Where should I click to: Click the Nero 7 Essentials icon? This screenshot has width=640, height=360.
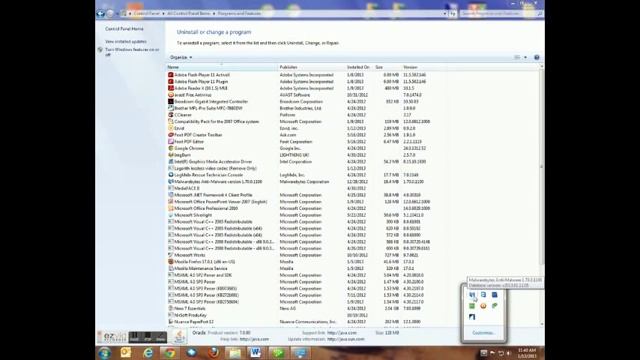(171, 308)
